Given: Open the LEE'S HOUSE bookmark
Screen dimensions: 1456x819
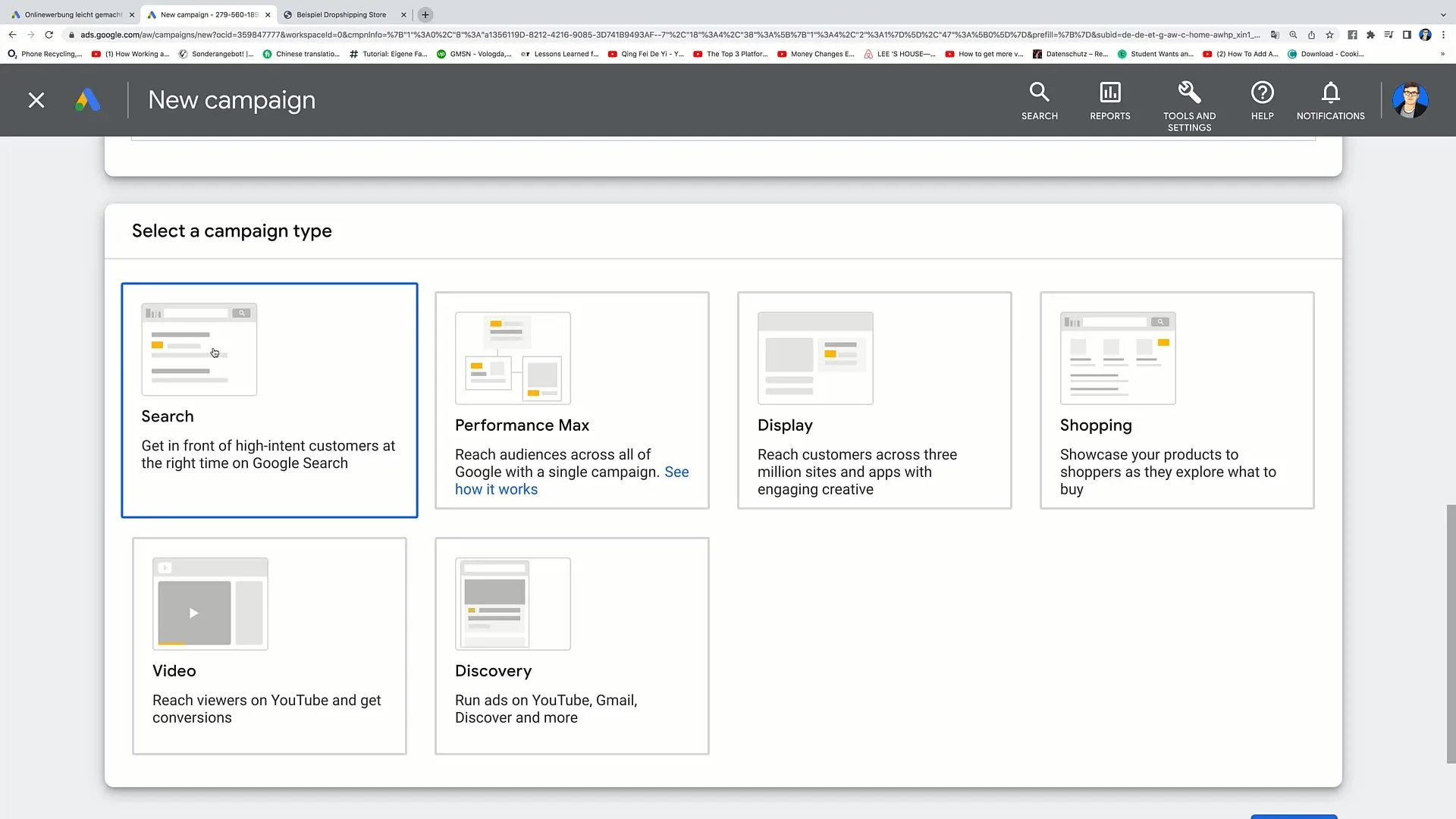Looking at the screenshot, I should (900, 54).
